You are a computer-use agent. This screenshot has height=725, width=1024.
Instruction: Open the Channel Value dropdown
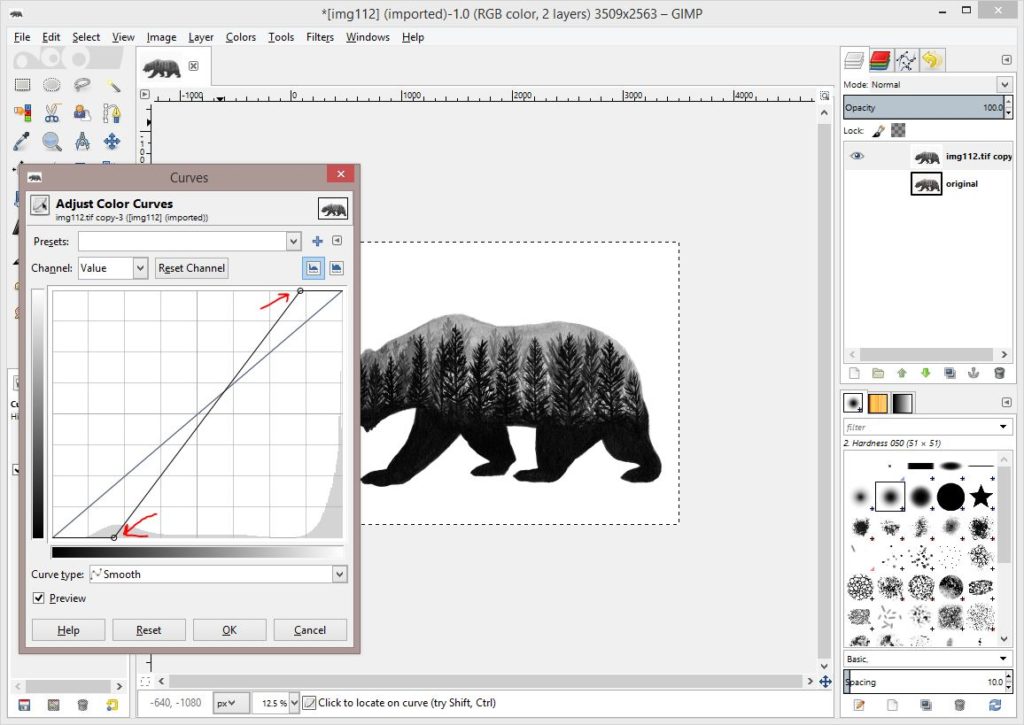click(x=113, y=268)
